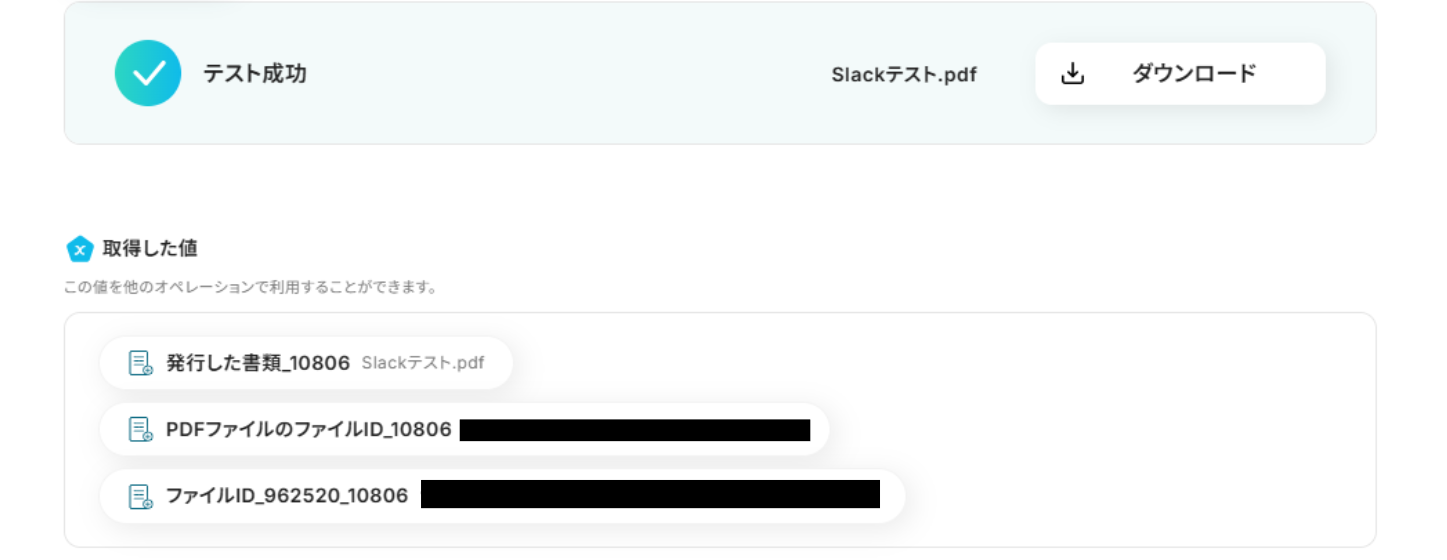The image size is (1447, 560).
Task: Select the PDFファイルのファイルID_10806 value label
Action: [x=309, y=430]
